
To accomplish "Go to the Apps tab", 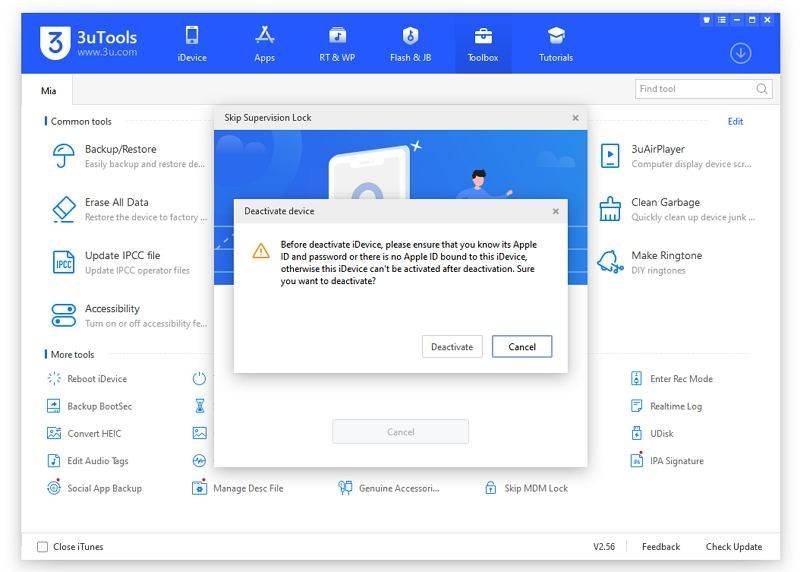I will [264, 44].
